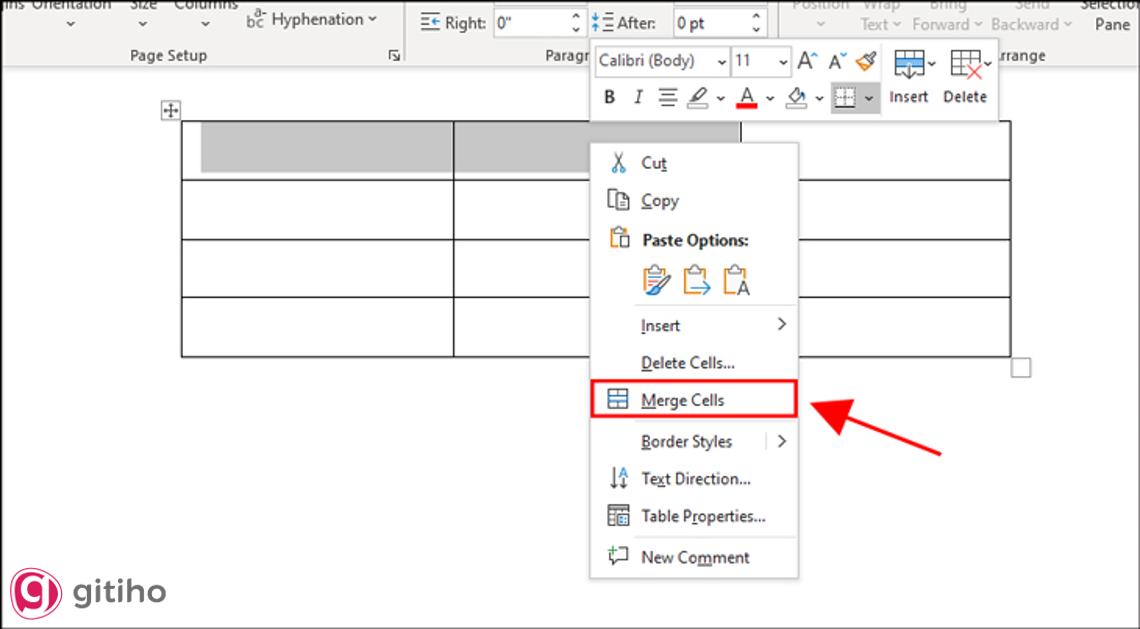
Task: Open the Selection Pane
Action: [1112, 15]
